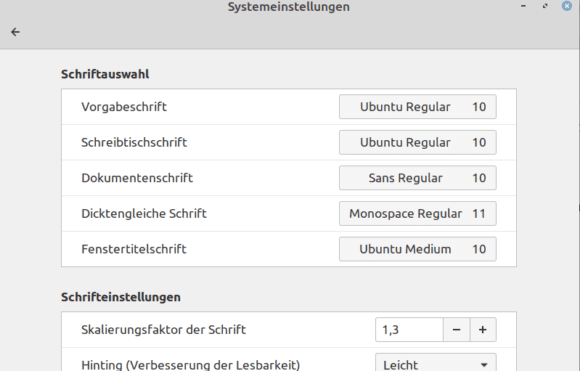Viewport: 580px width, 371px height.
Task: Select the Fenstertitelschrift row label
Action: [x=134, y=249]
